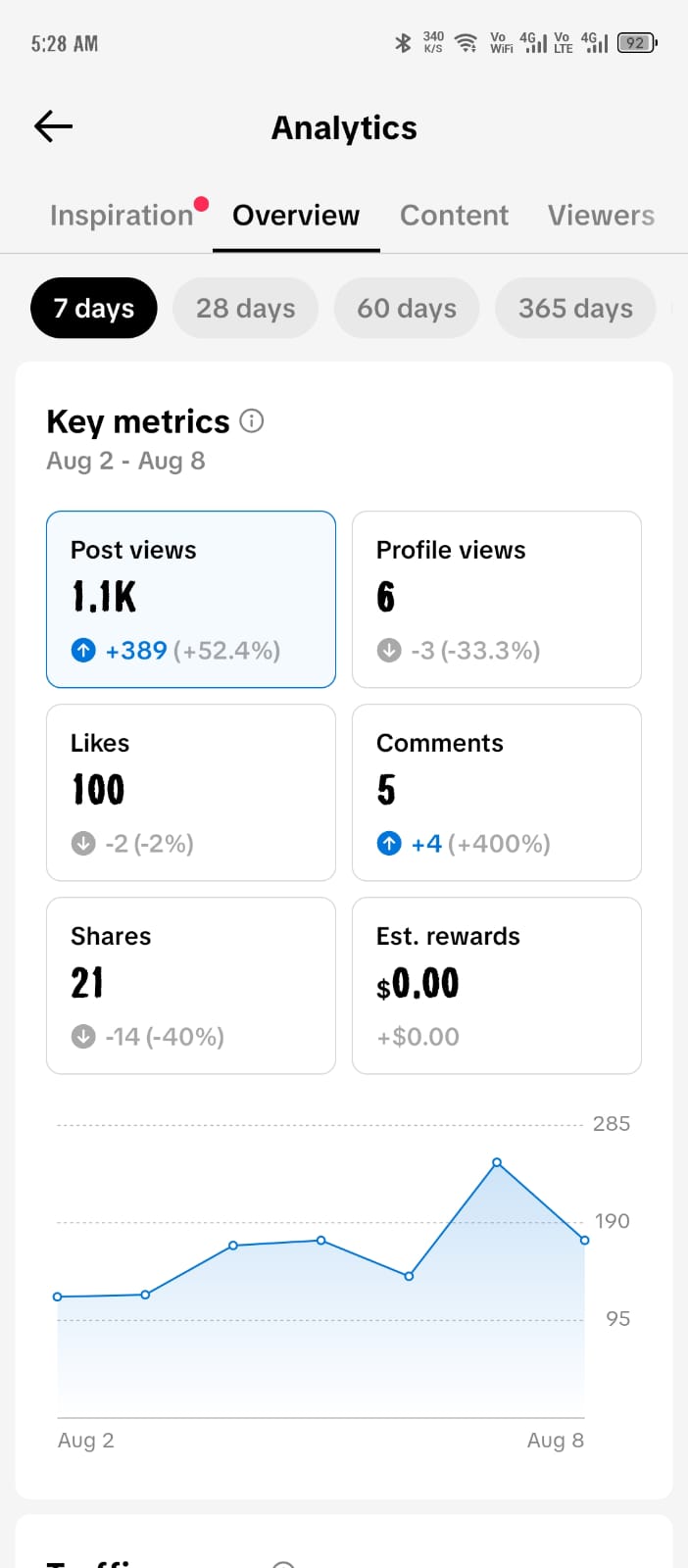Select the Post views metric card
The image size is (688, 1568).
(191, 599)
